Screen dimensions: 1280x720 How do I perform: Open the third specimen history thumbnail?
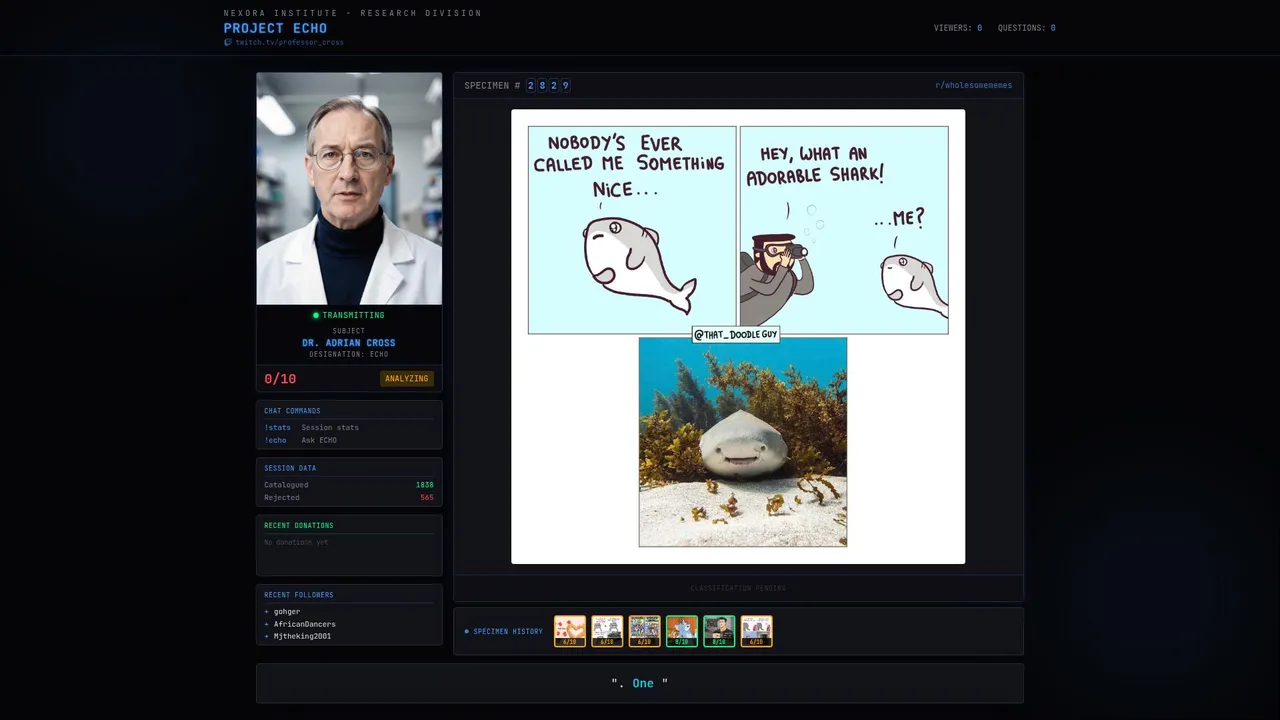click(x=645, y=631)
